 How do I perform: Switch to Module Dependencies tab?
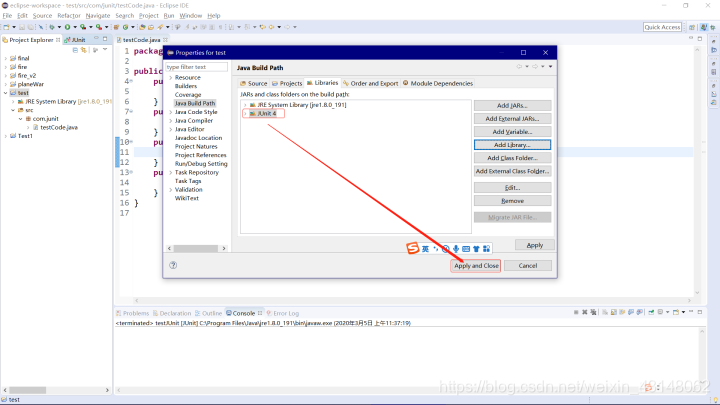pyautogui.click(x=438, y=83)
